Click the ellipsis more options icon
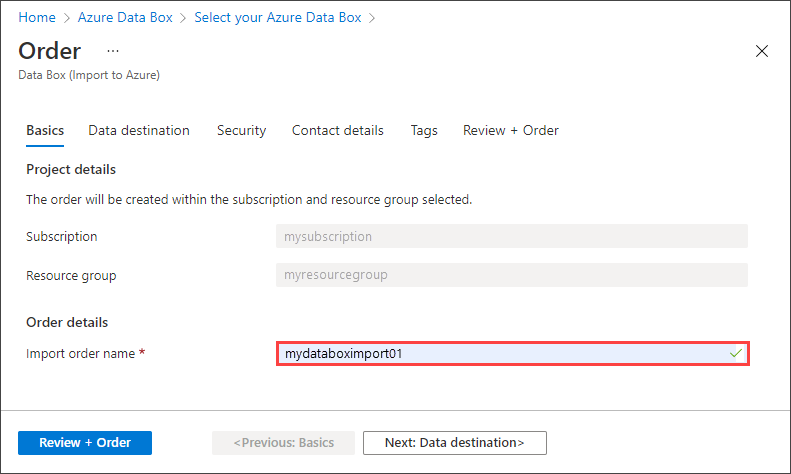Viewport: 791px width, 474px height. pos(113,51)
